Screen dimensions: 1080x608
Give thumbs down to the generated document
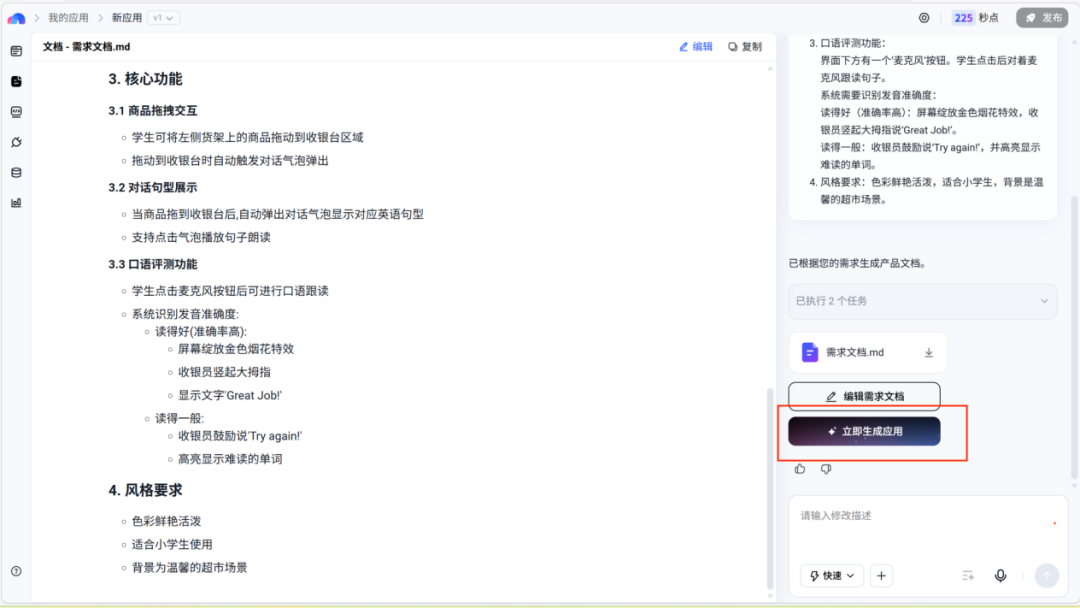[824, 468]
